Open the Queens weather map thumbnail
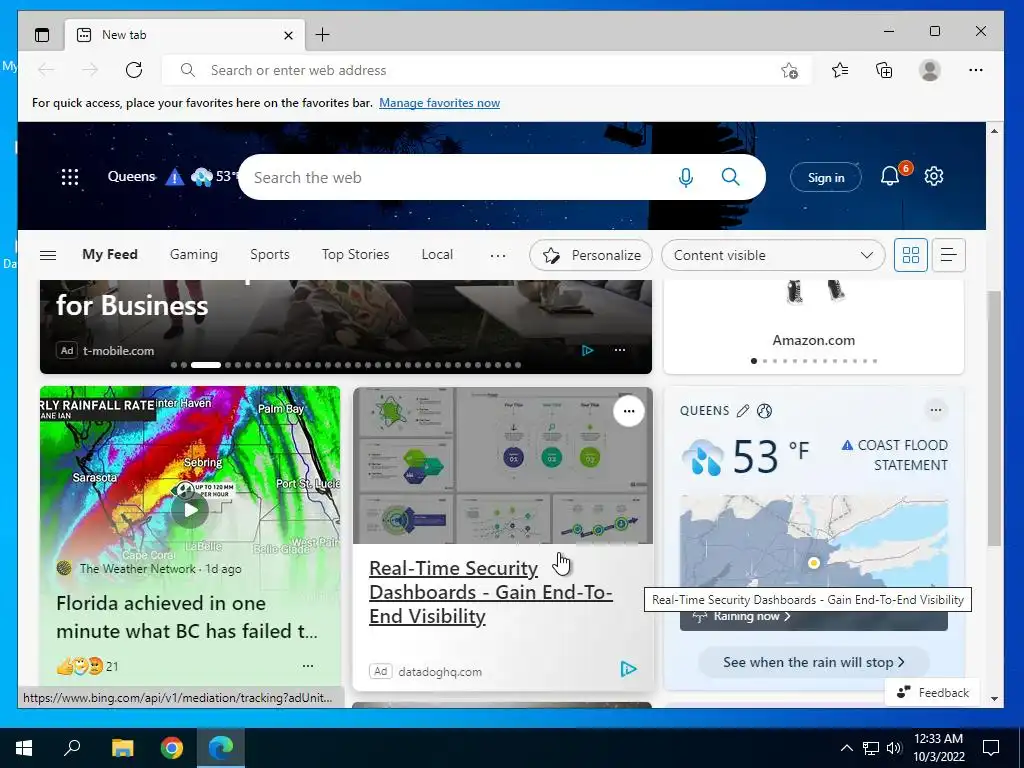The image size is (1024, 768). click(x=814, y=551)
